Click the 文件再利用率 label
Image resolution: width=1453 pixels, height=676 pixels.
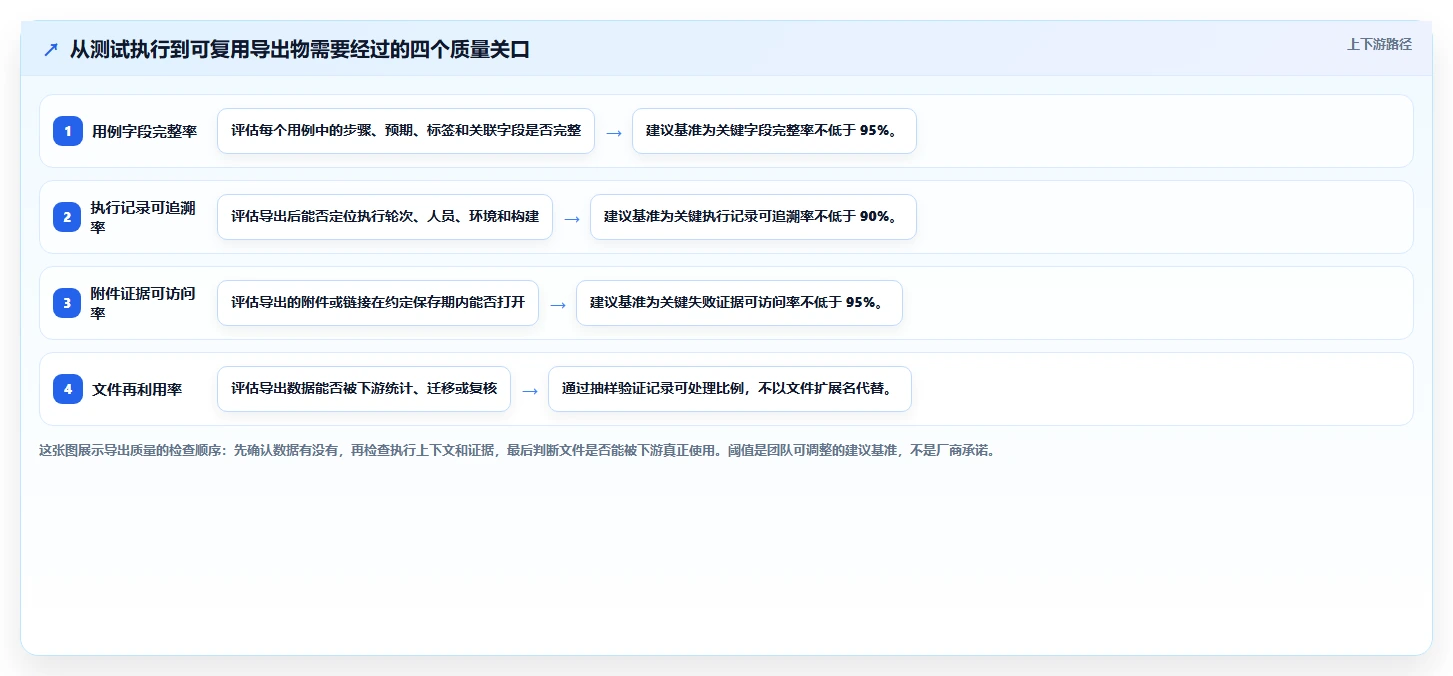point(137,389)
